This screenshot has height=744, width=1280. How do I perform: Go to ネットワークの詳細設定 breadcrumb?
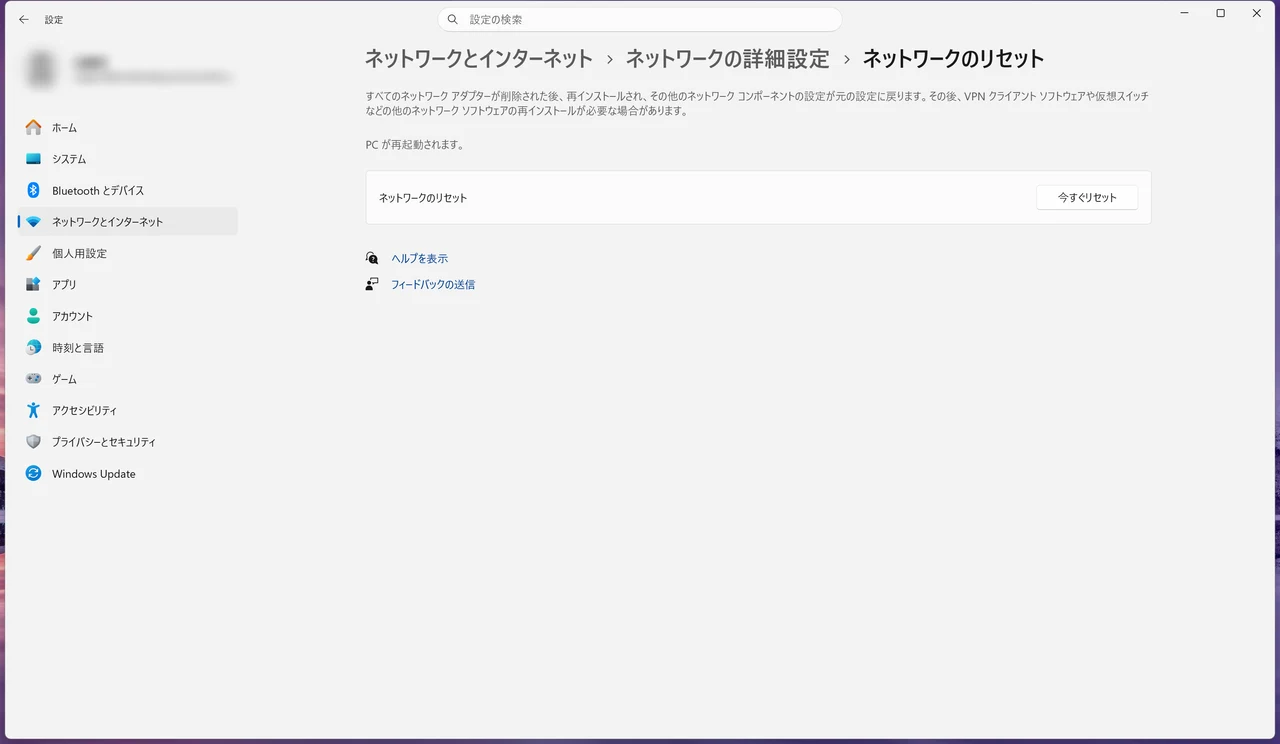(x=728, y=59)
